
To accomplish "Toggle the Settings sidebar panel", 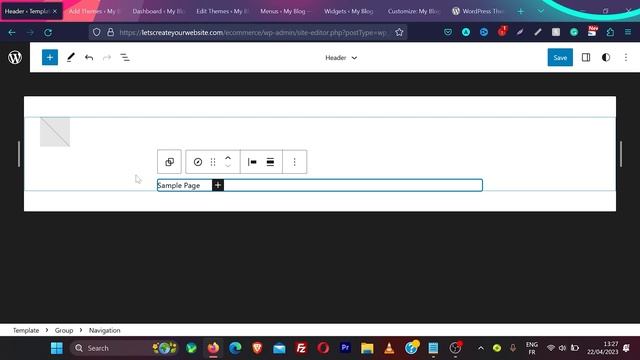I will pos(586,58).
